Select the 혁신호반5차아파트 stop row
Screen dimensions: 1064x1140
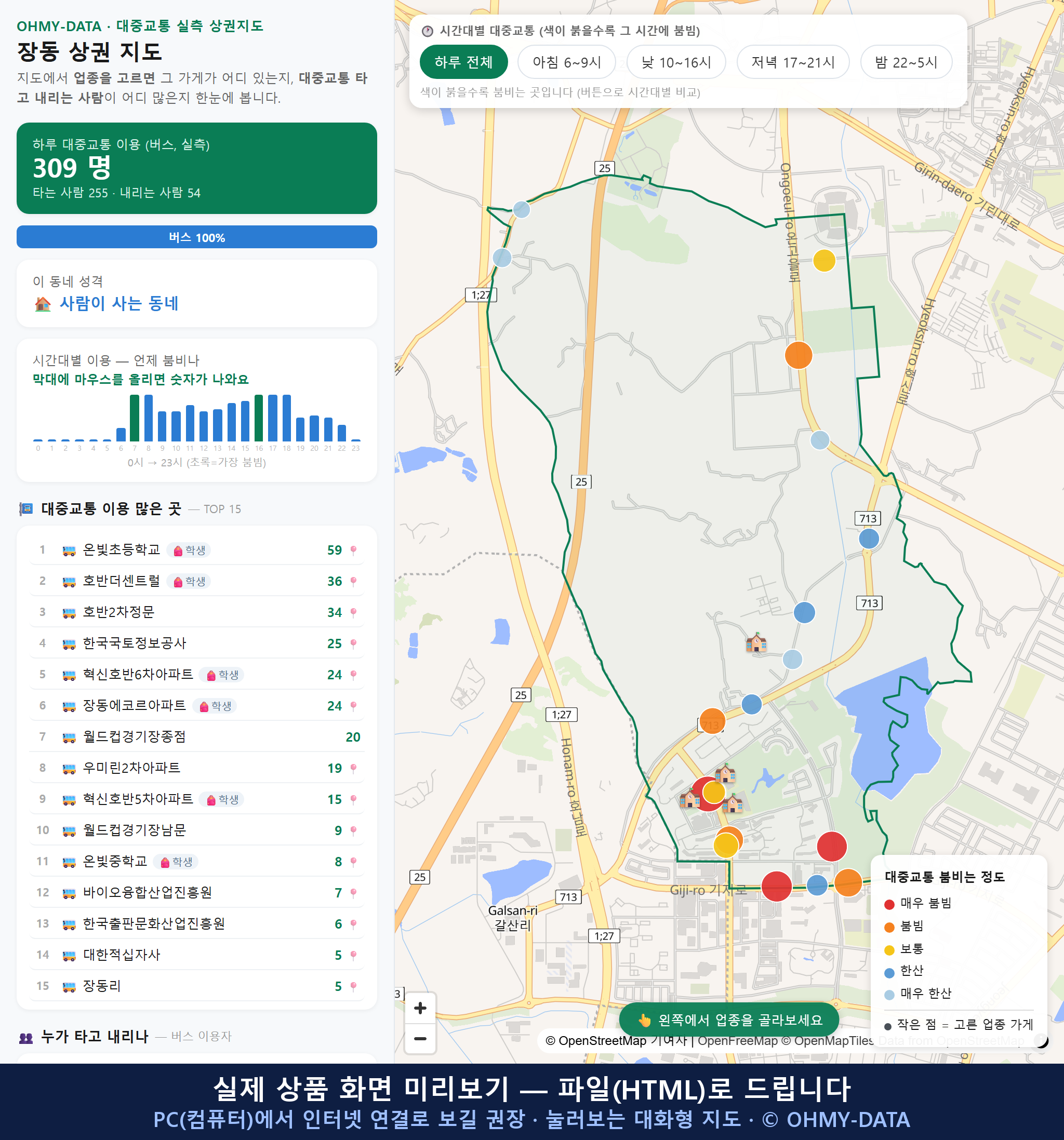tap(197, 799)
